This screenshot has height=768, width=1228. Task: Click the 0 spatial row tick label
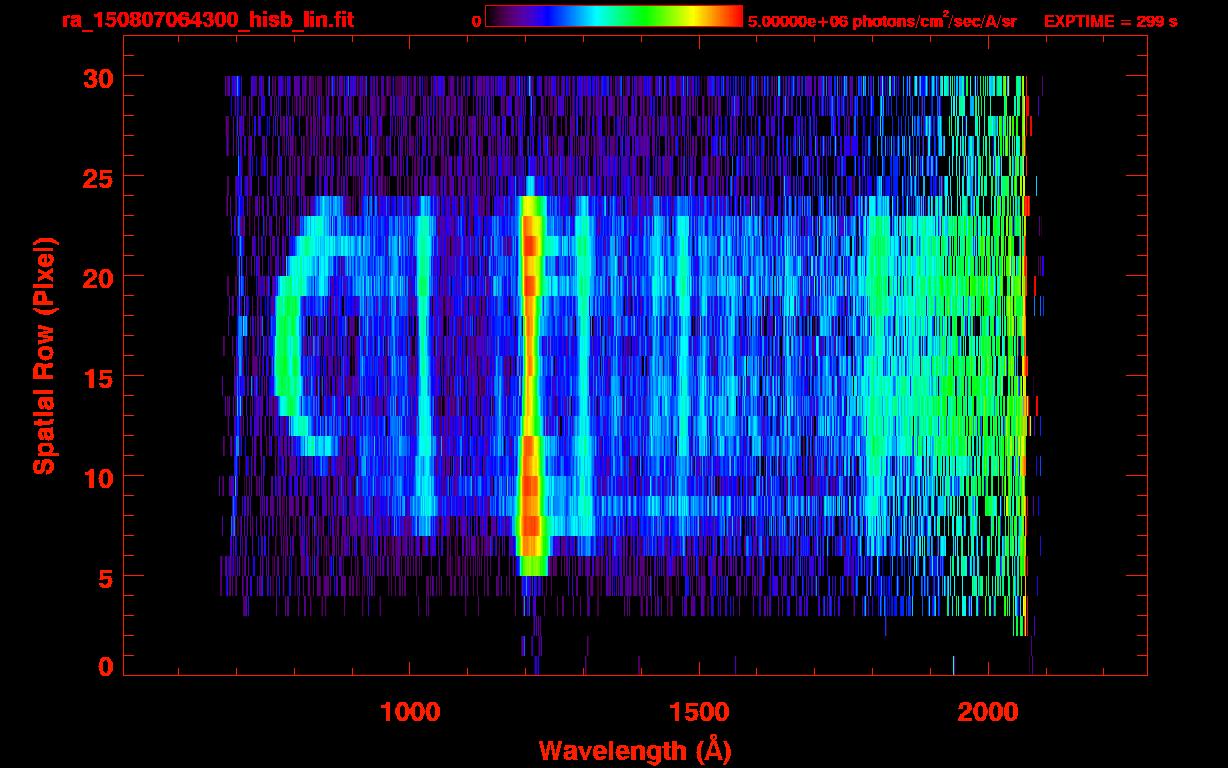[106, 666]
